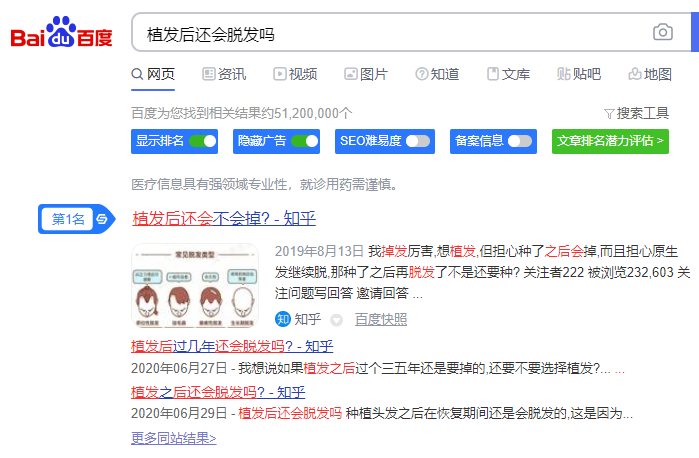Open camera image search icon
Viewport: 699px width, 458px height.
[x=662, y=33]
